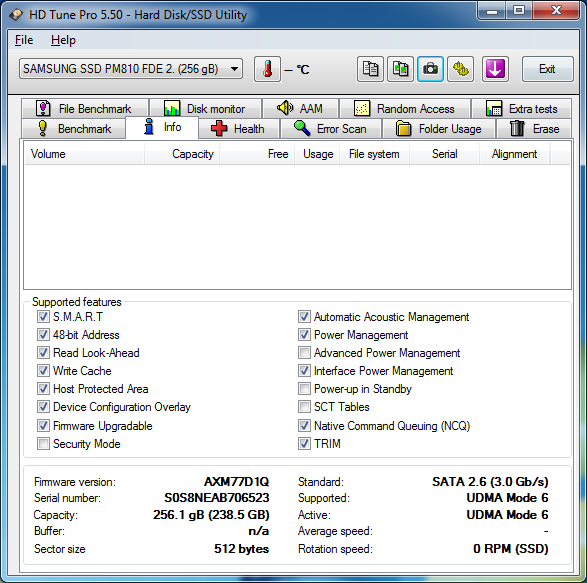Open the Help menu
This screenshot has width=587, height=583.
tap(63, 40)
